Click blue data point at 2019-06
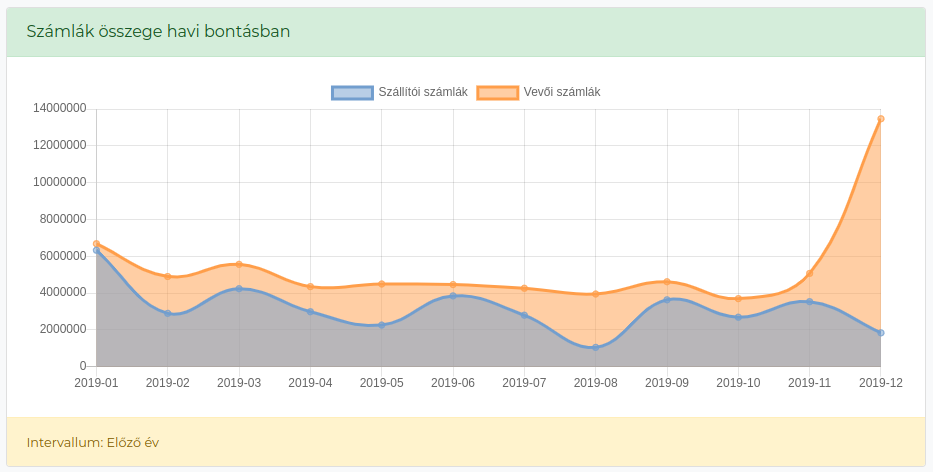 coord(453,296)
